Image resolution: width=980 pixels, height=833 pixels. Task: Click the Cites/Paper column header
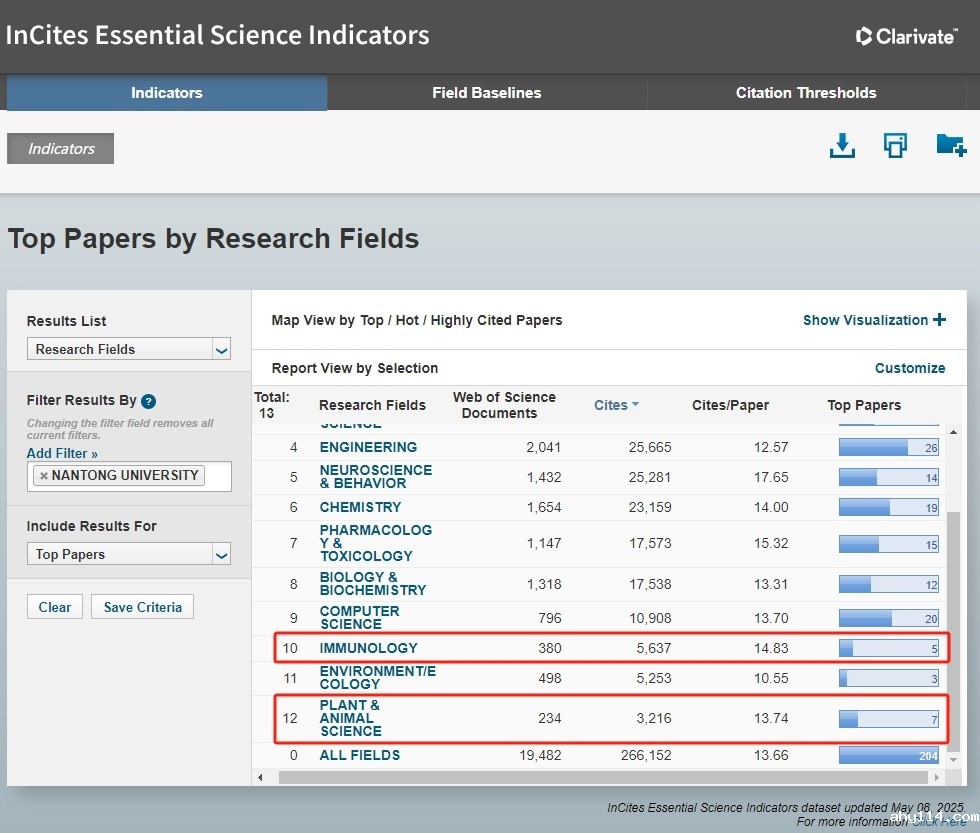coord(730,405)
